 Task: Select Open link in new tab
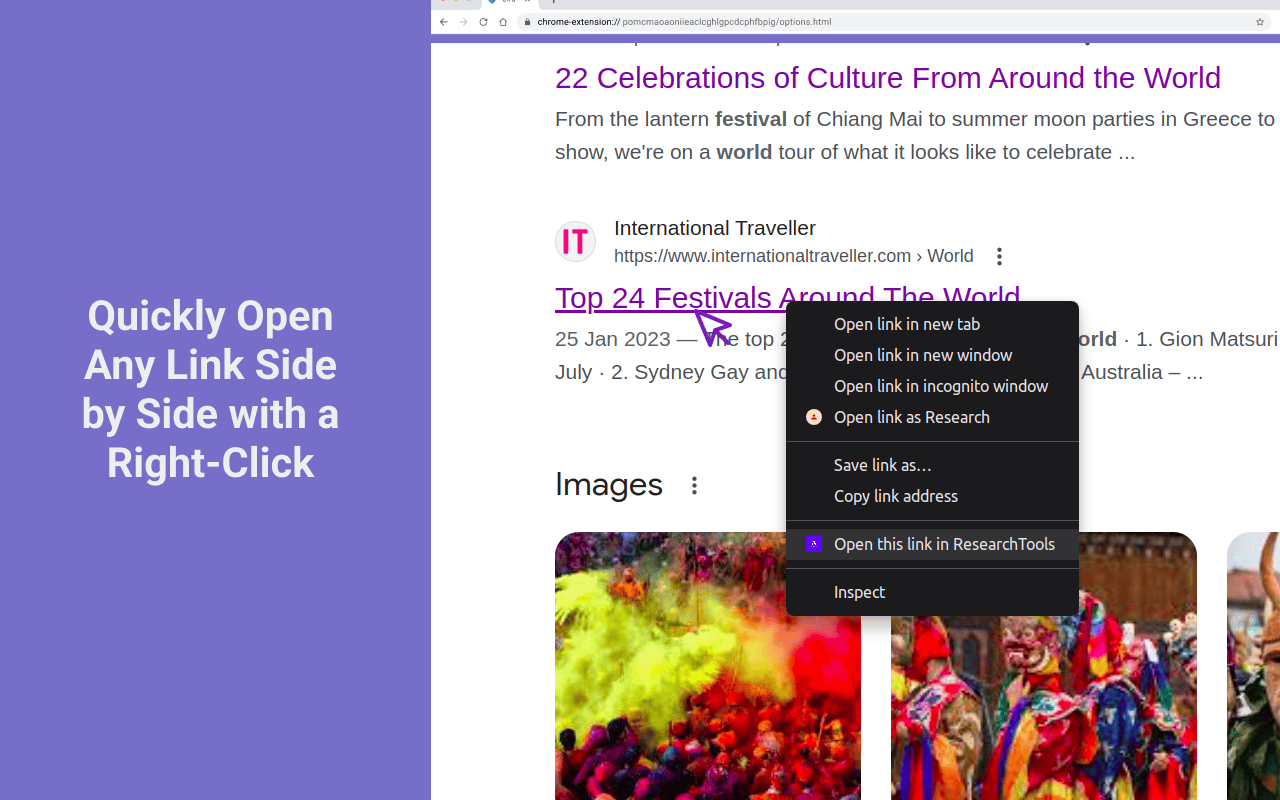[x=906, y=324]
